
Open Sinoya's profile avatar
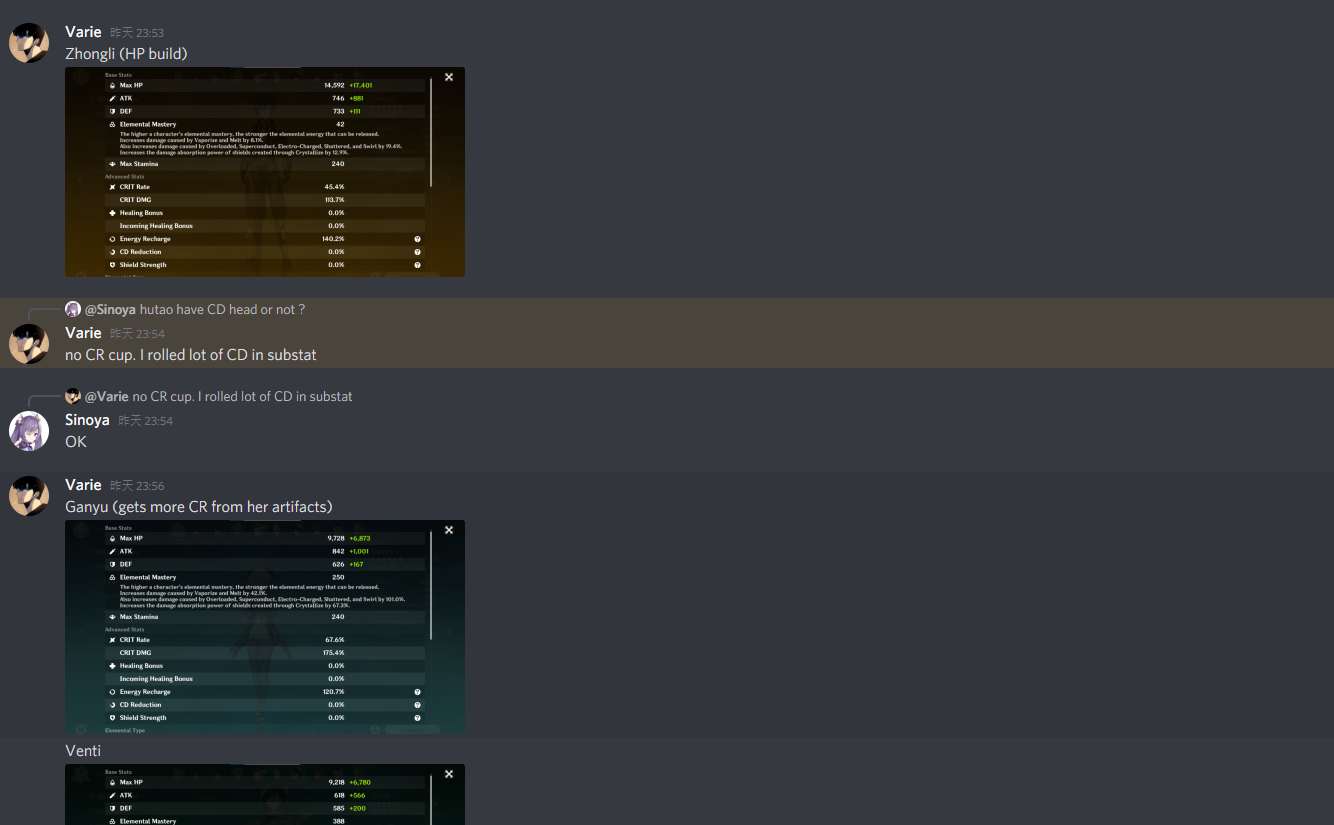click(x=29, y=431)
